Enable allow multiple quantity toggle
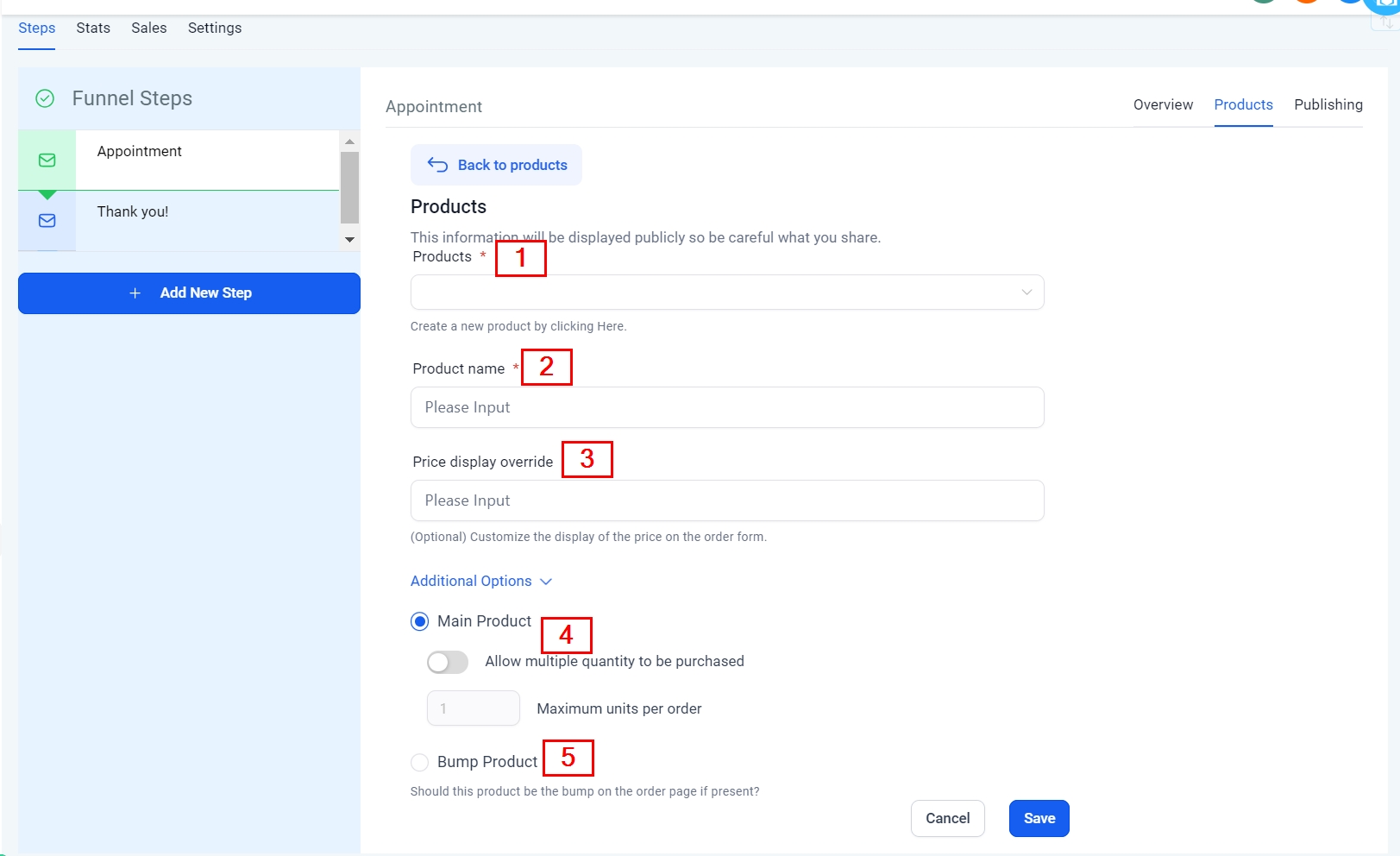Viewport: 1400px width, 856px height. [x=448, y=662]
